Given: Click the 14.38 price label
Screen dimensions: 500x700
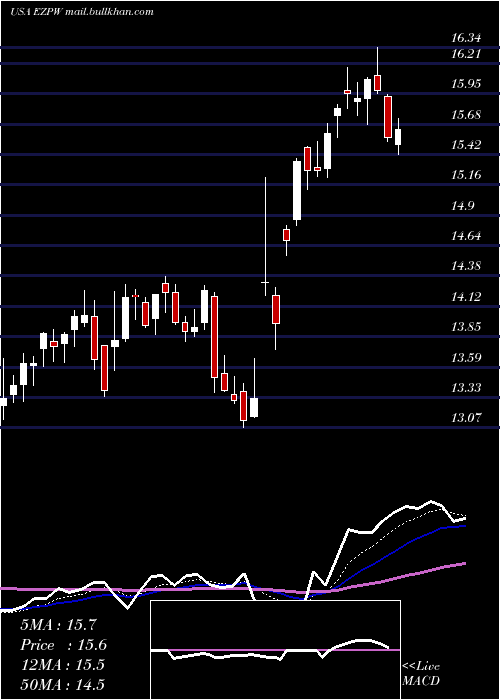Looking at the screenshot, I should [x=466, y=266].
